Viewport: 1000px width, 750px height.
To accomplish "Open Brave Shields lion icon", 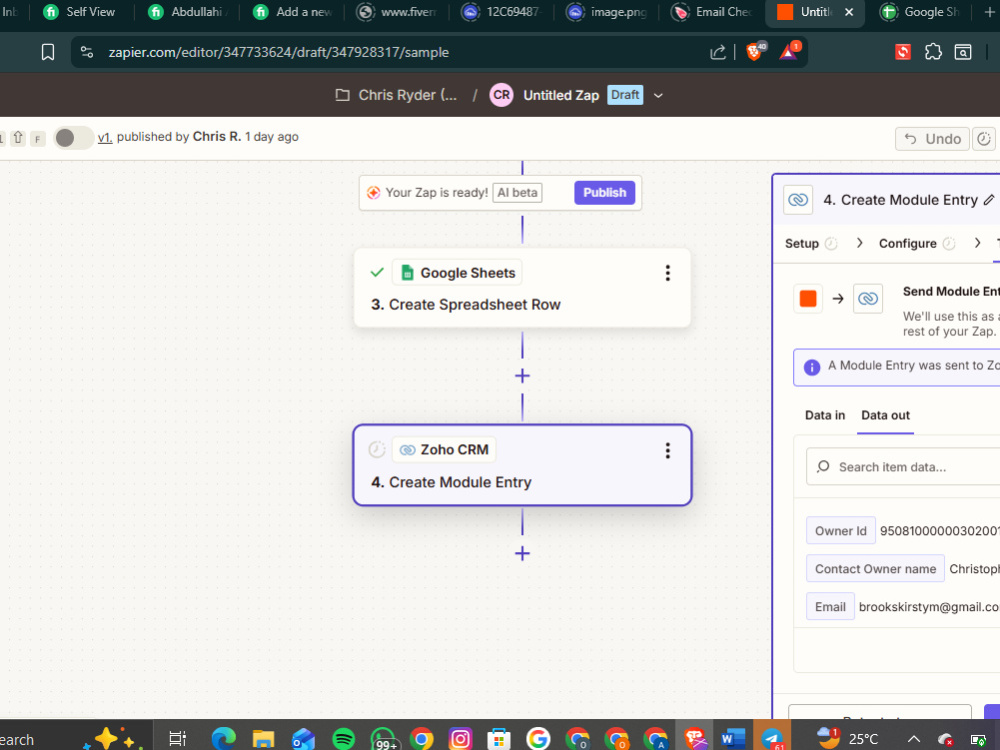I will point(754,52).
